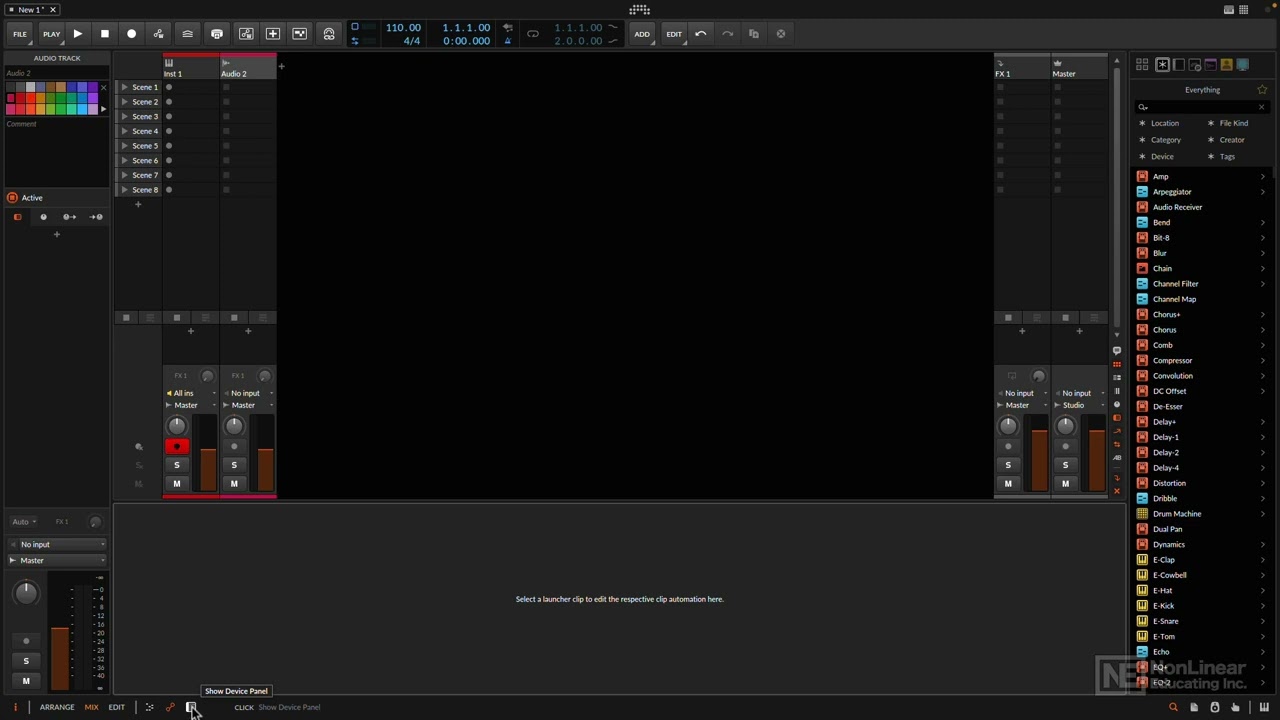Mute the Master track in mixer
This screenshot has width=1280, height=720.
[1065, 484]
